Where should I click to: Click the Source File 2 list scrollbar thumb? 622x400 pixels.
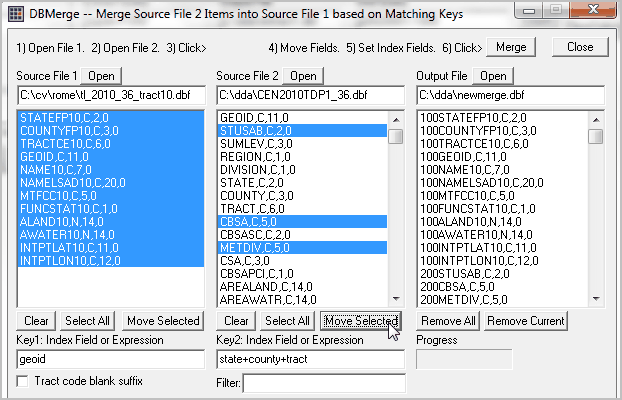396,136
